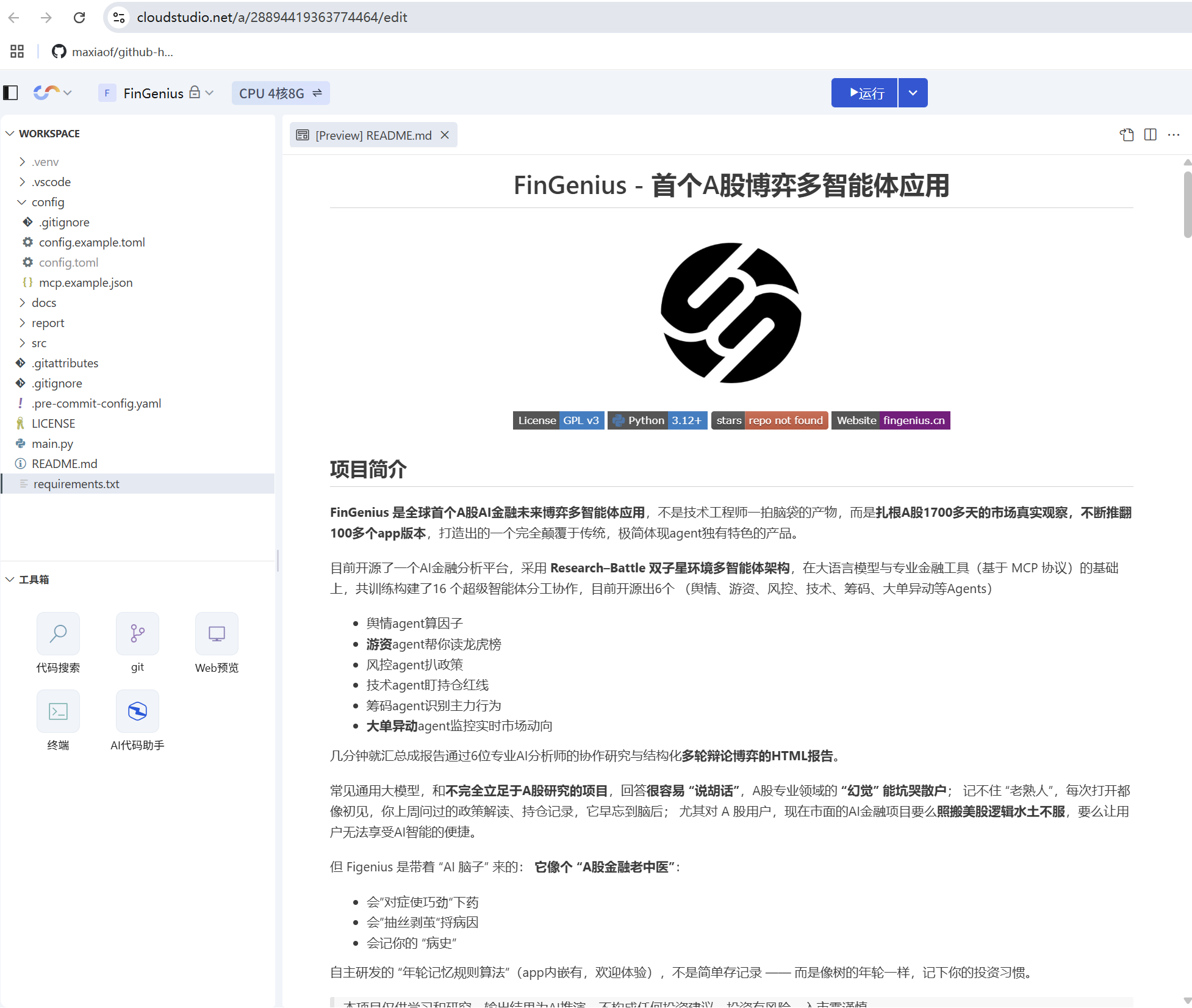Click the sidebar resize sash handle
Image resolution: width=1192 pixels, height=1008 pixels.
[x=278, y=560]
